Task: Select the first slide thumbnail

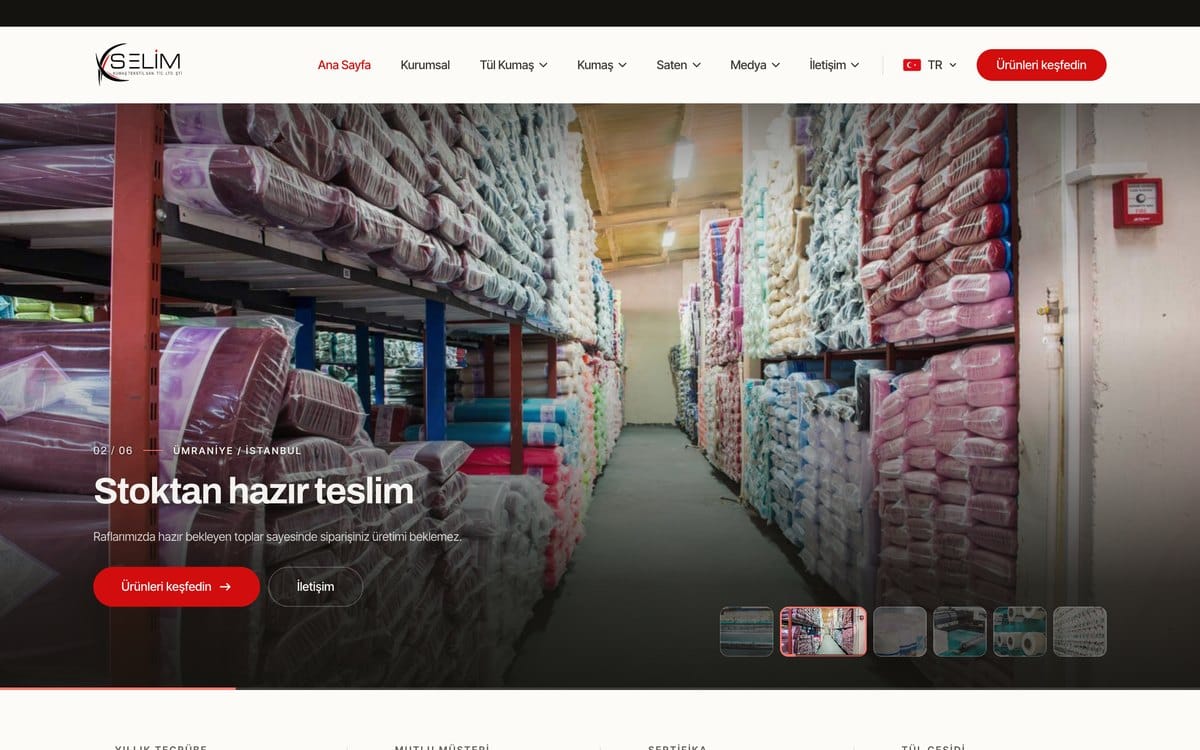Action: pyautogui.click(x=747, y=632)
